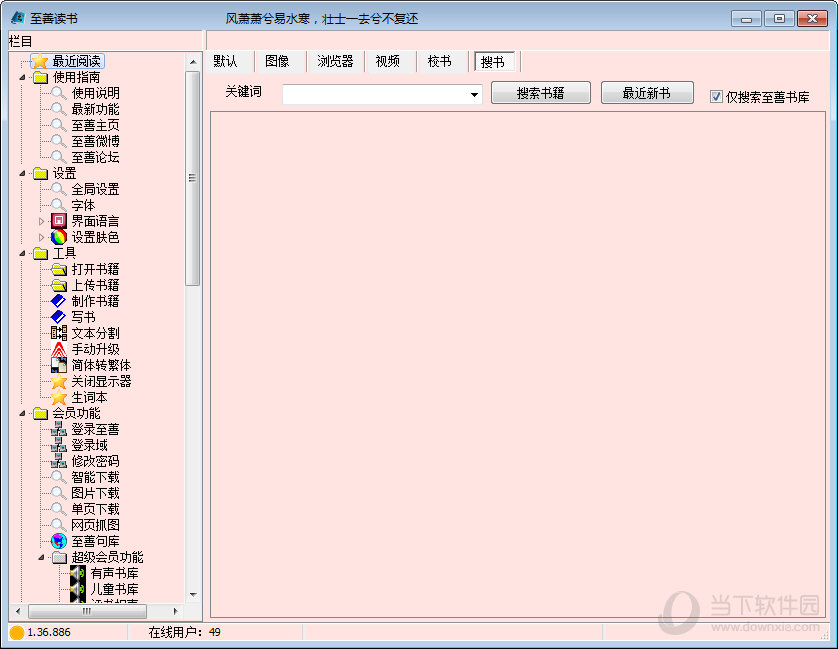Open the 浏览器 tab
Viewport: 838px width, 649px height.
pyautogui.click(x=335, y=61)
